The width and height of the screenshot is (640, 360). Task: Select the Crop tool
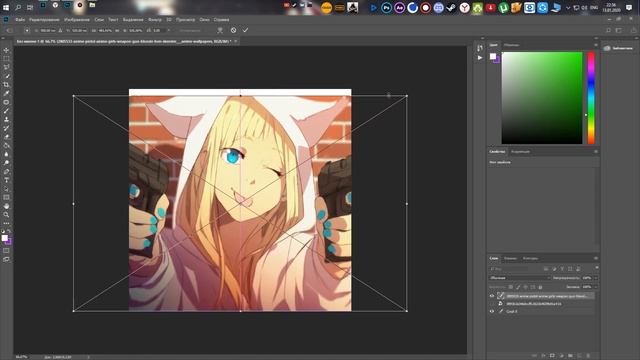coord(6,84)
